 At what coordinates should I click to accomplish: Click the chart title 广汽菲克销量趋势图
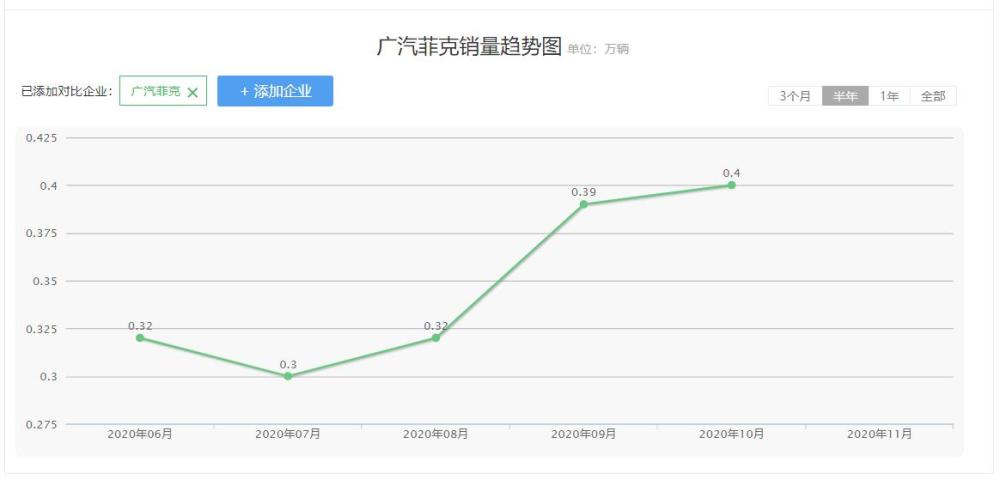[469, 47]
